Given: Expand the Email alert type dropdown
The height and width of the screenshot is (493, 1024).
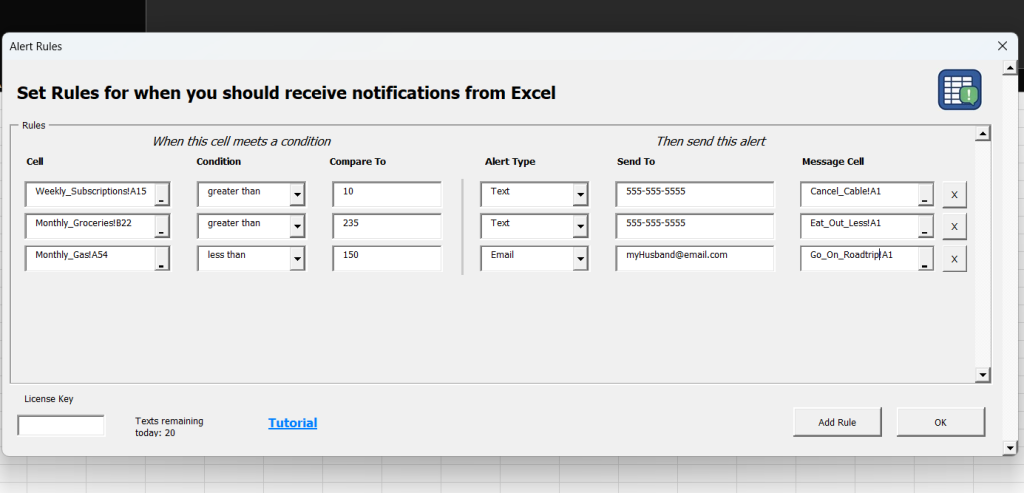Looking at the screenshot, I should pyautogui.click(x=580, y=260).
